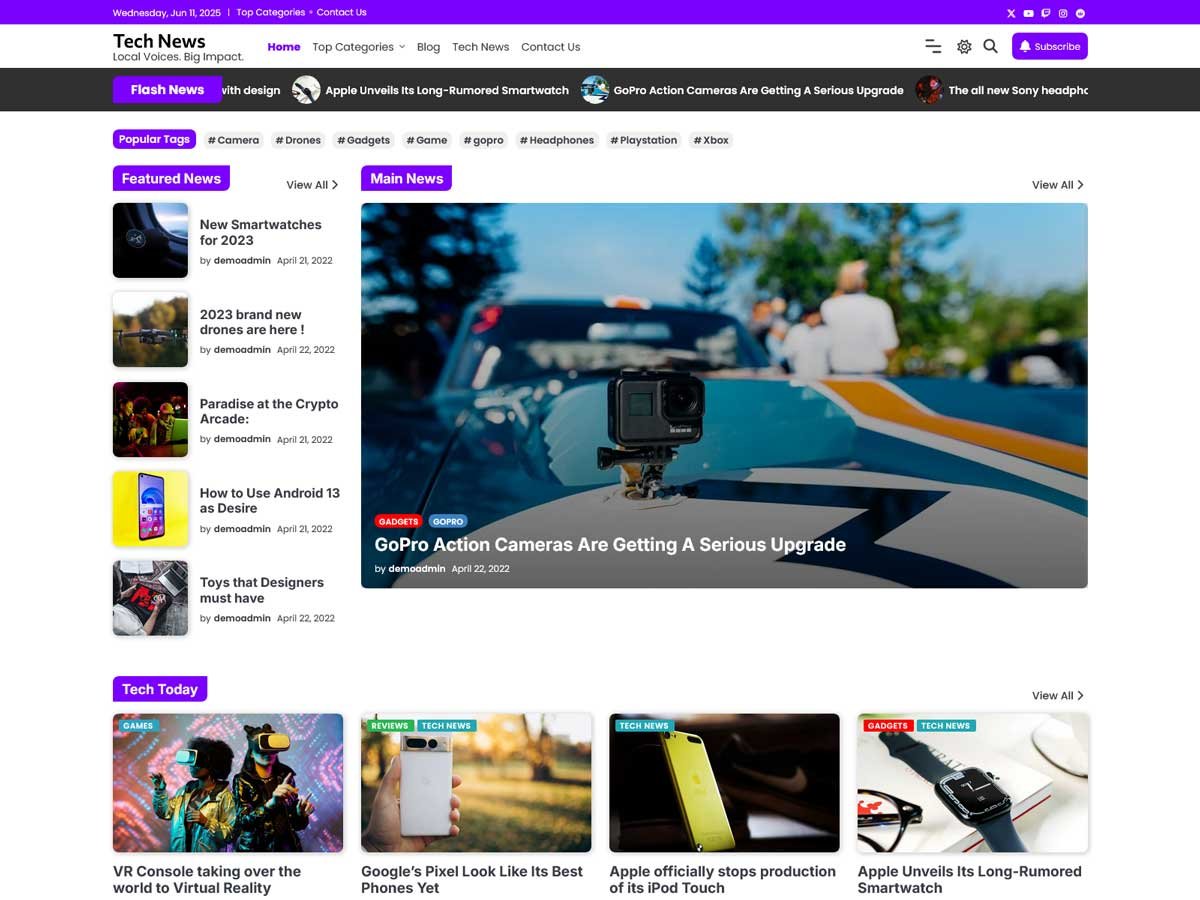Open the search magnifier icon

click(990, 46)
